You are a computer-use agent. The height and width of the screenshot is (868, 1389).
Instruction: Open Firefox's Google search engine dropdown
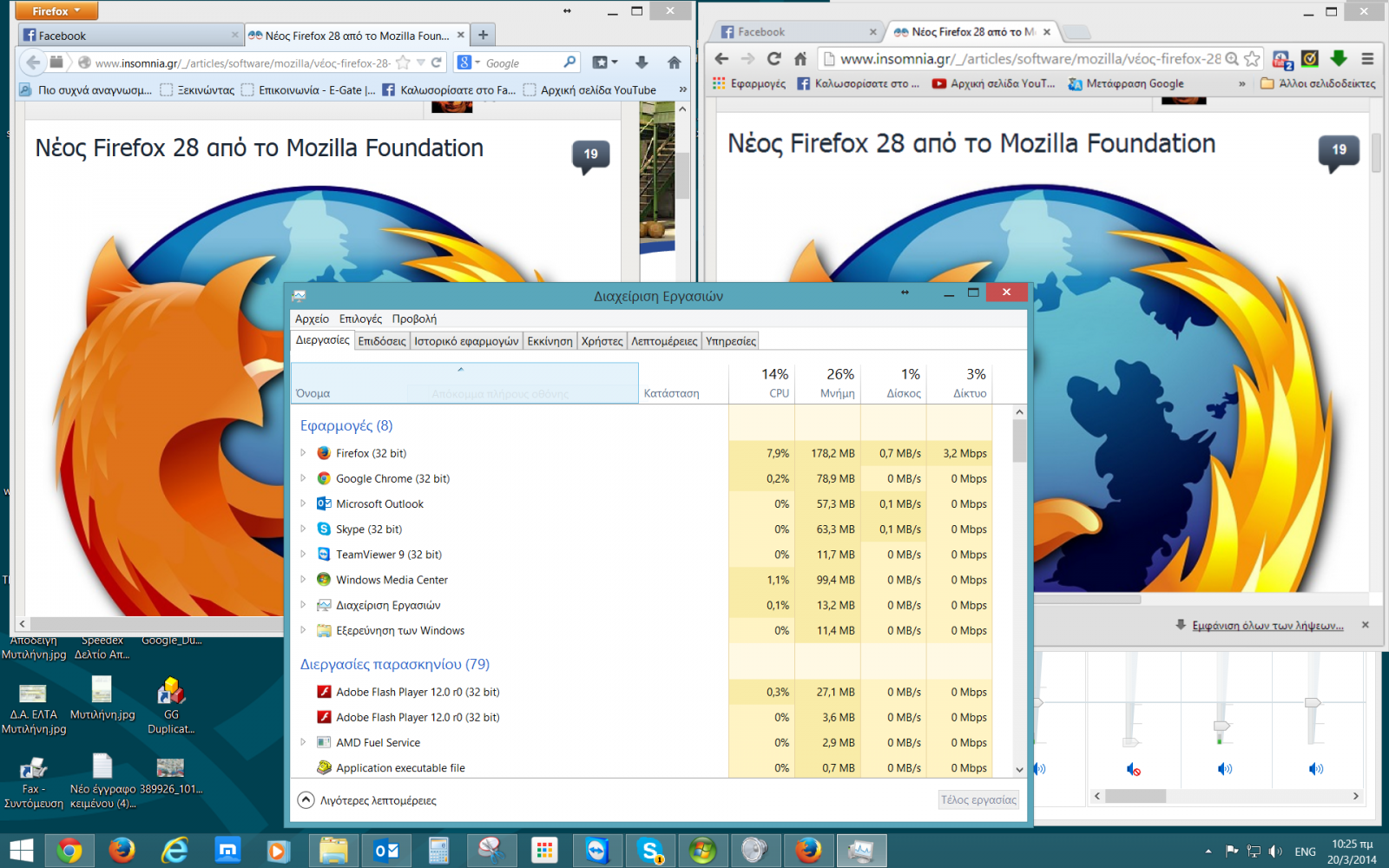[469, 62]
